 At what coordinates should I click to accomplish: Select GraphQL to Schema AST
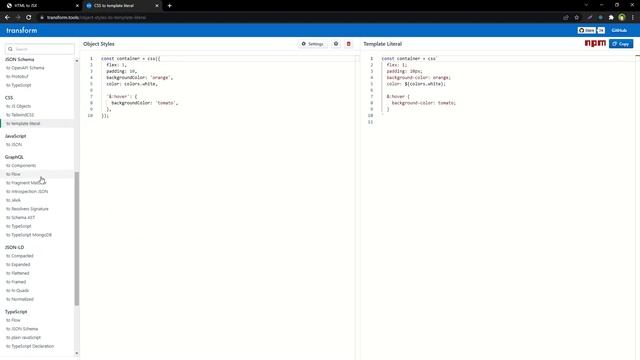(20, 218)
